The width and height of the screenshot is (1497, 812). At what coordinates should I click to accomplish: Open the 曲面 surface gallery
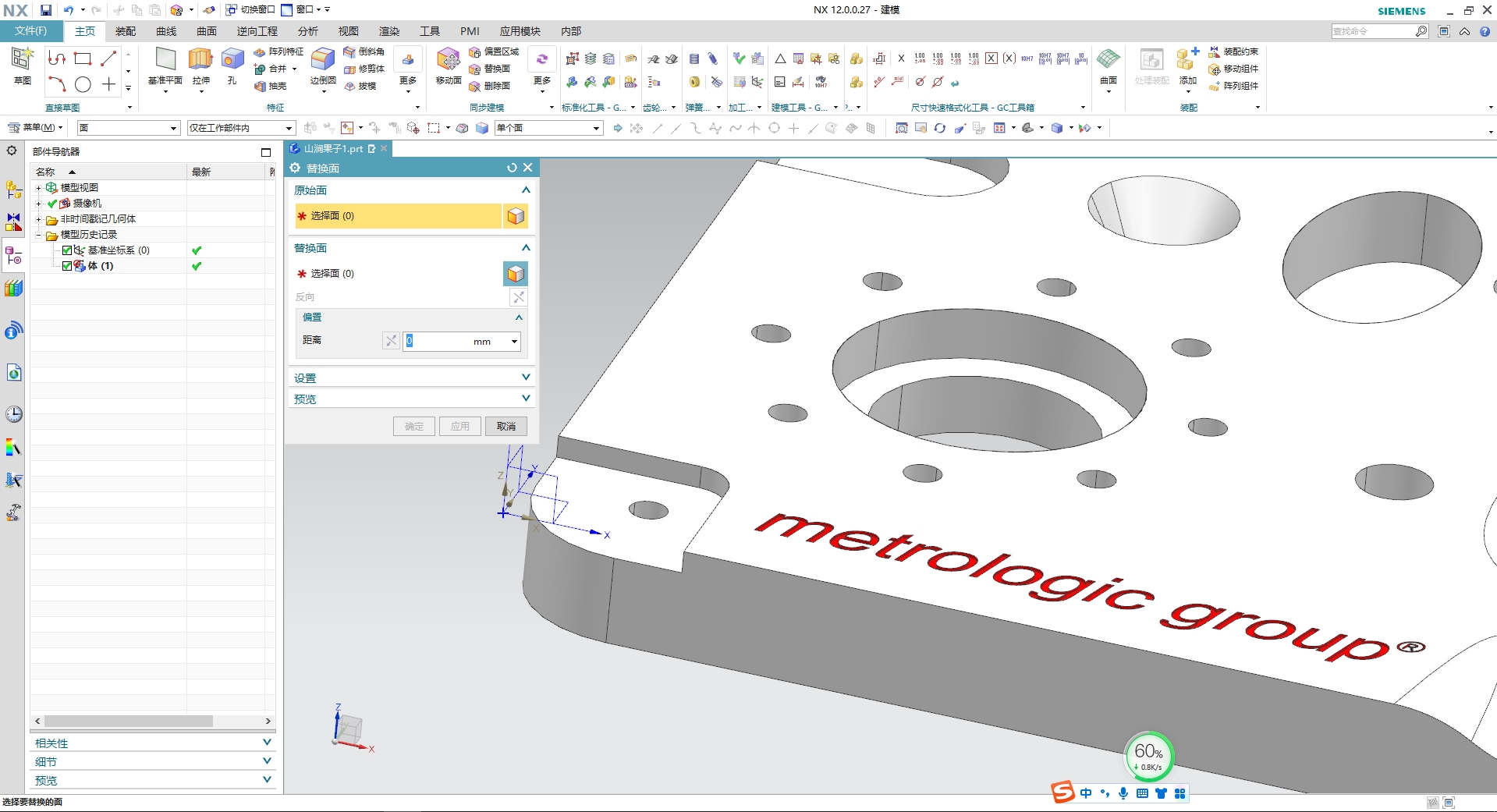1109,69
